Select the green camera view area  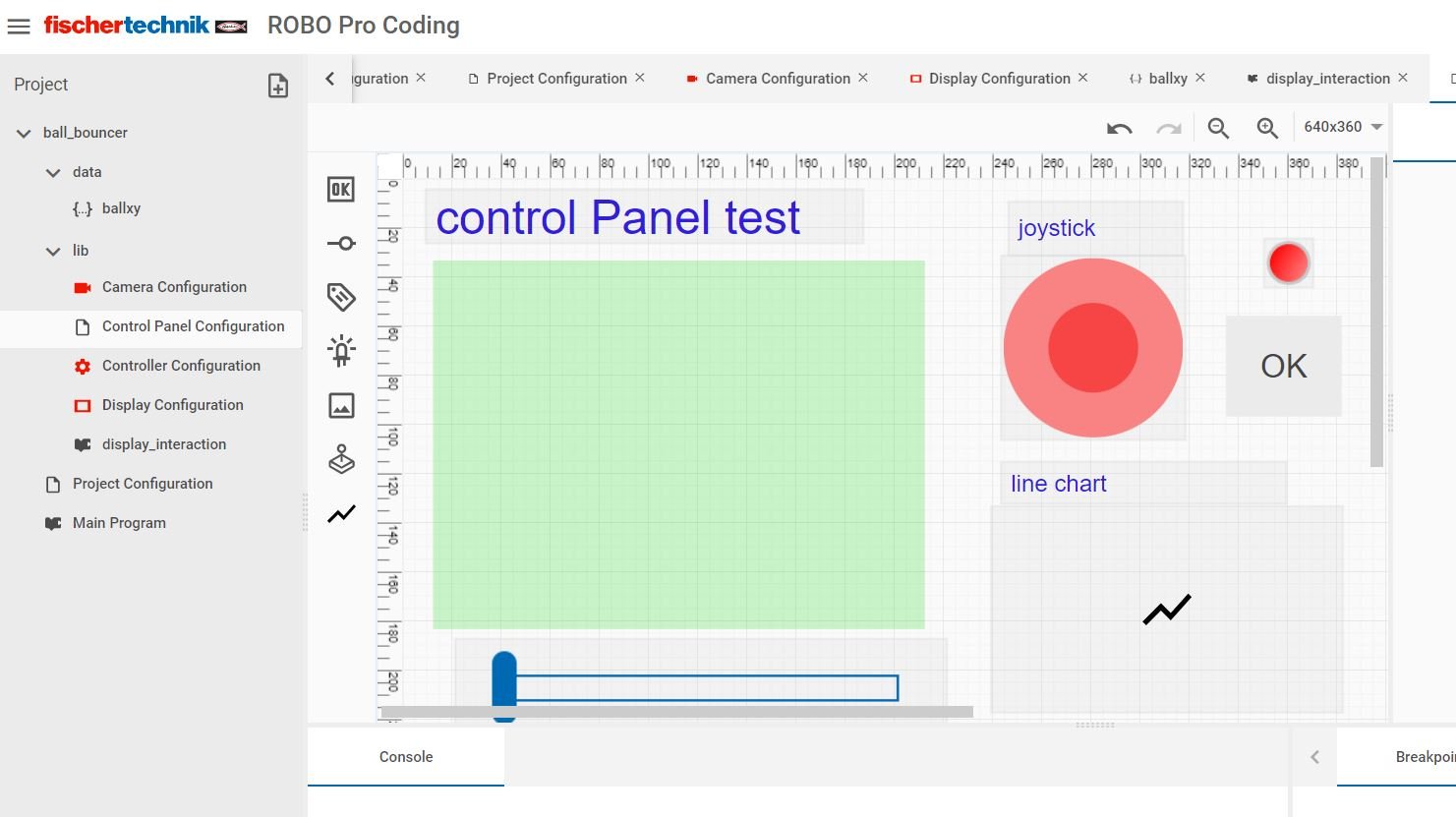tap(678, 444)
